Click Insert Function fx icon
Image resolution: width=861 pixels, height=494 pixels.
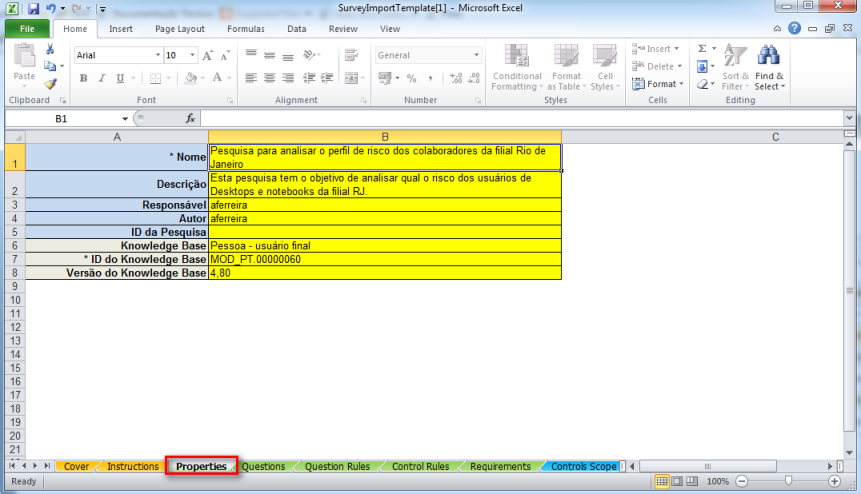[190, 118]
